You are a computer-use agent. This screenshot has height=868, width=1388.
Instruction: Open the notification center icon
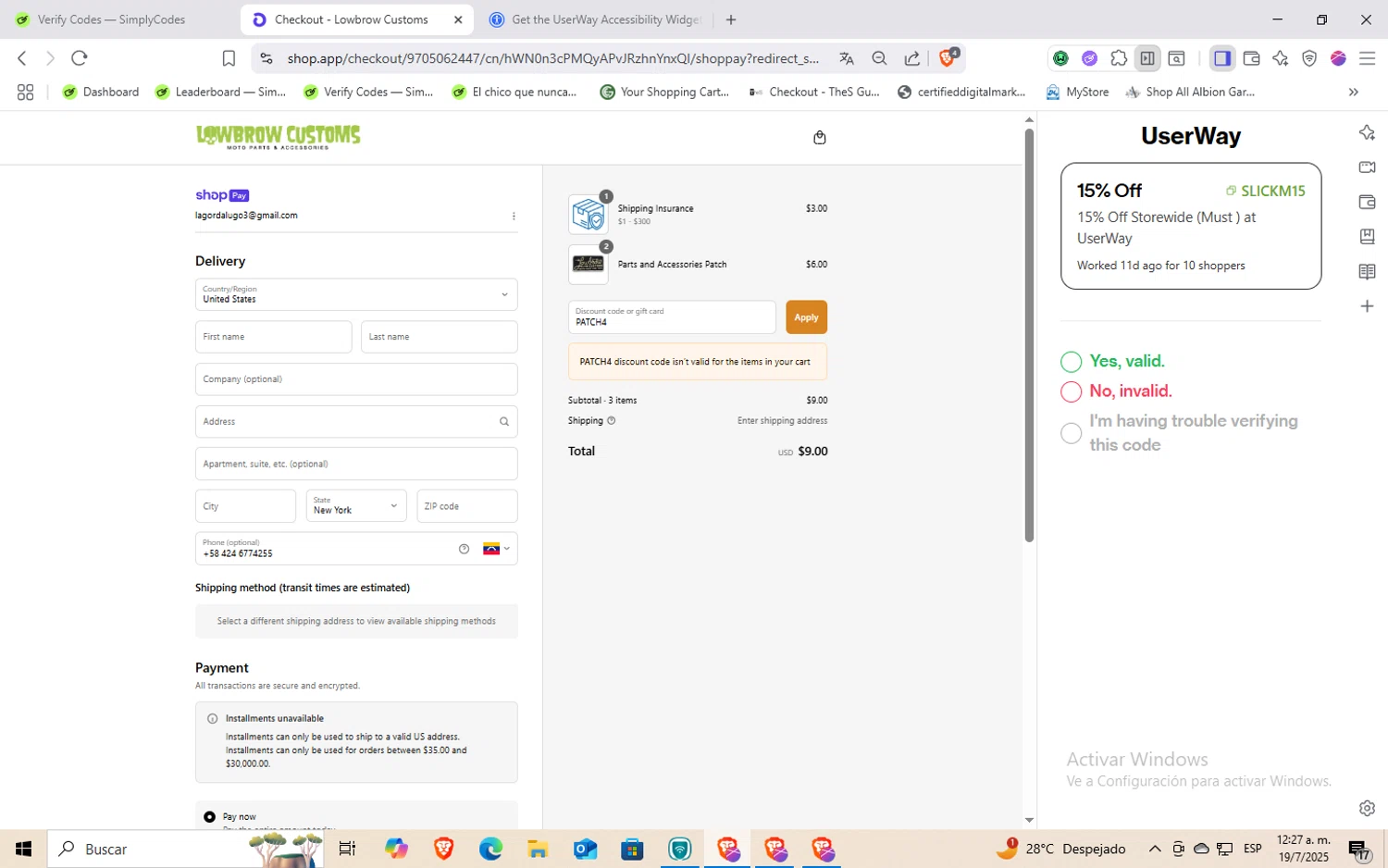point(1358,849)
